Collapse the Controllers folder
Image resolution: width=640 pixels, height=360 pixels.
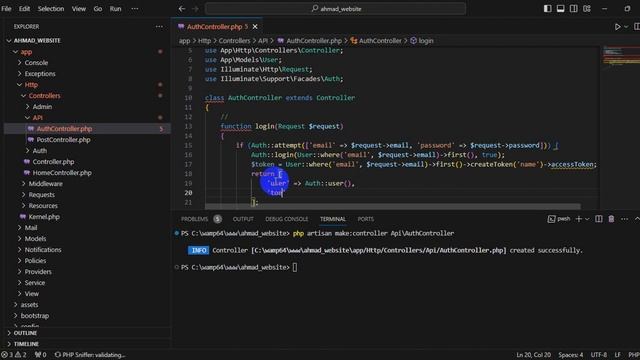[44, 96]
